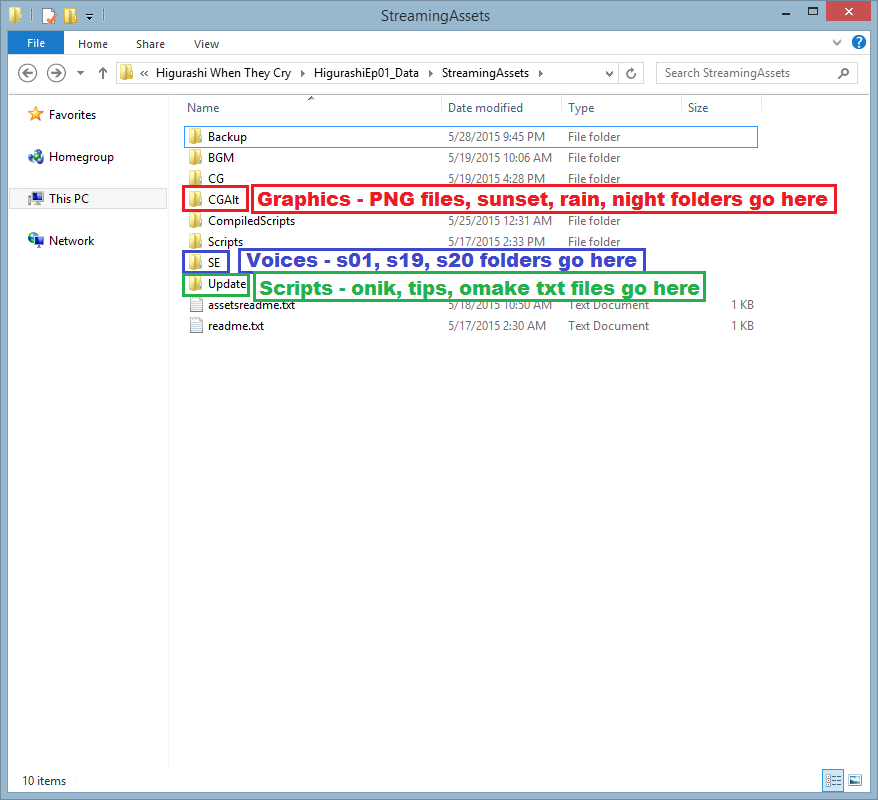Screen dimensions: 878x800
Task: Click the Forward navigation arrow
Action: 56,73
